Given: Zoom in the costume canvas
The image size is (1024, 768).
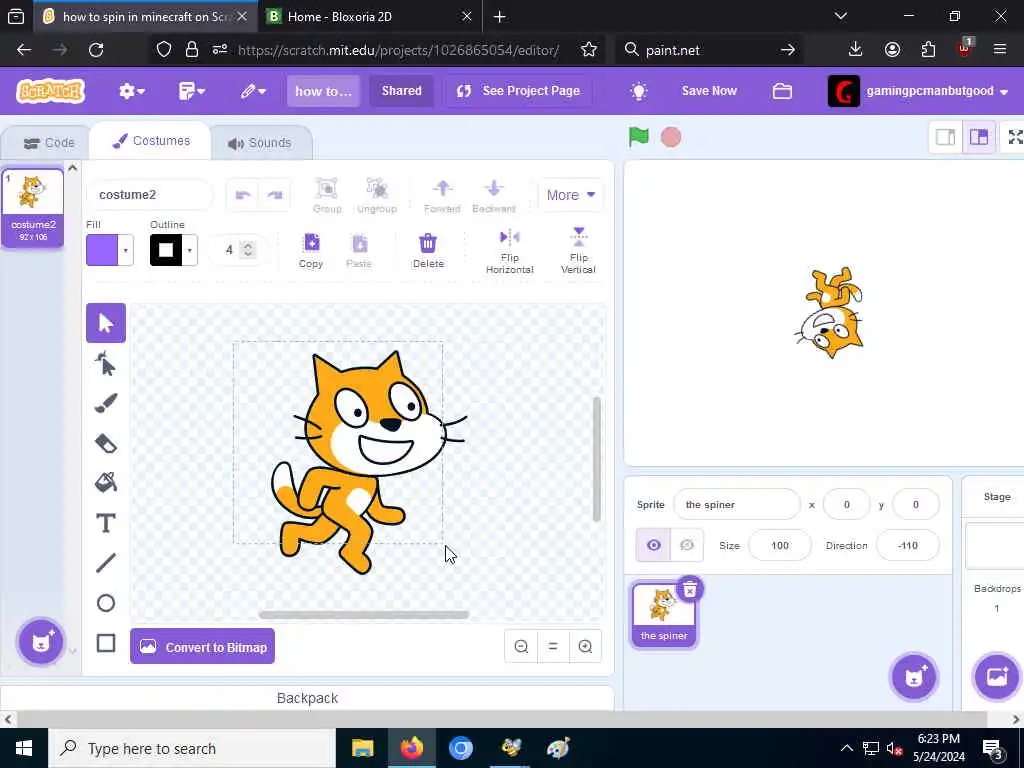Looking at the screenshot, I should point(585,647).
